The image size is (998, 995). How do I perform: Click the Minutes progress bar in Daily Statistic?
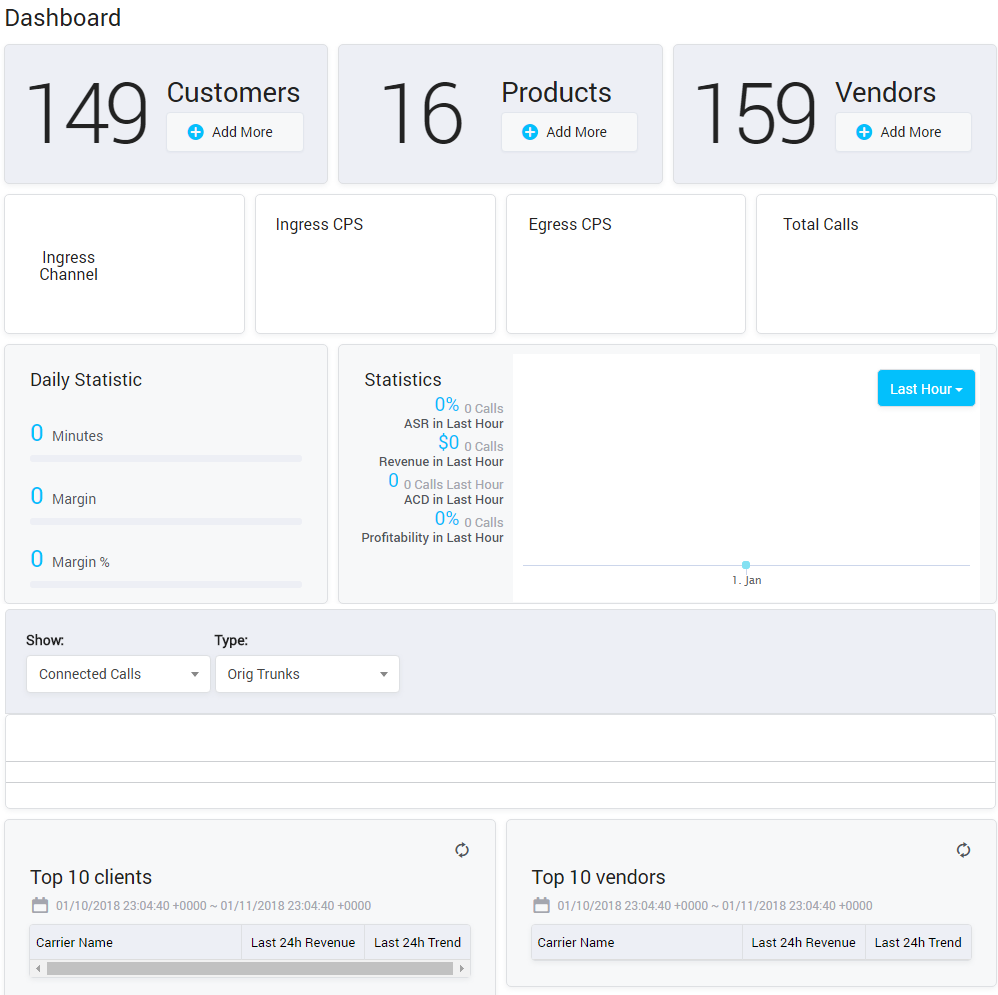click(166, 458)
